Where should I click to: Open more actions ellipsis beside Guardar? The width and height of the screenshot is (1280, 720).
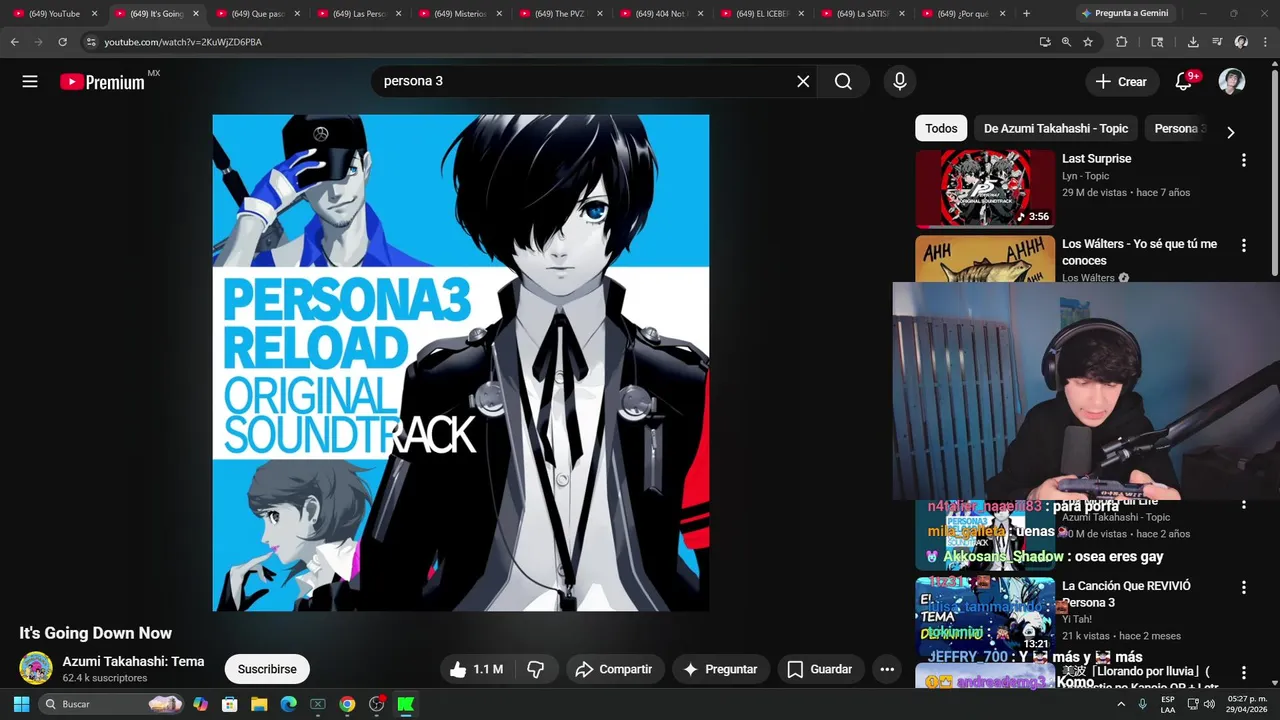(887, 669)
